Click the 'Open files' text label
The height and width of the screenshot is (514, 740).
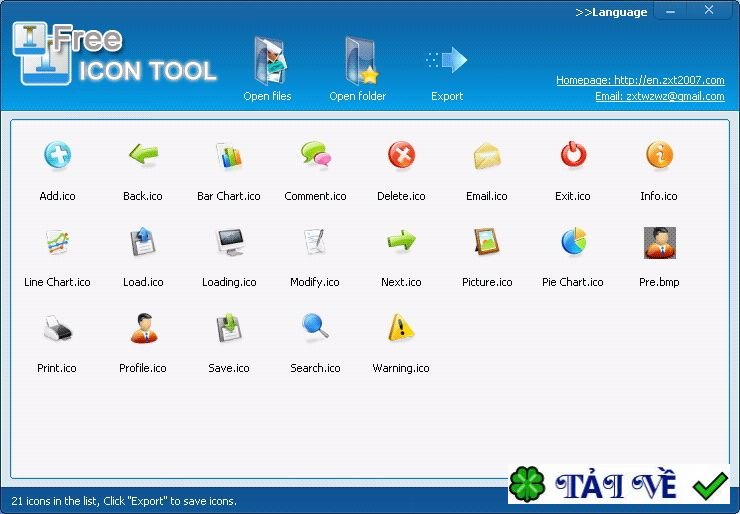coord(267,96)
